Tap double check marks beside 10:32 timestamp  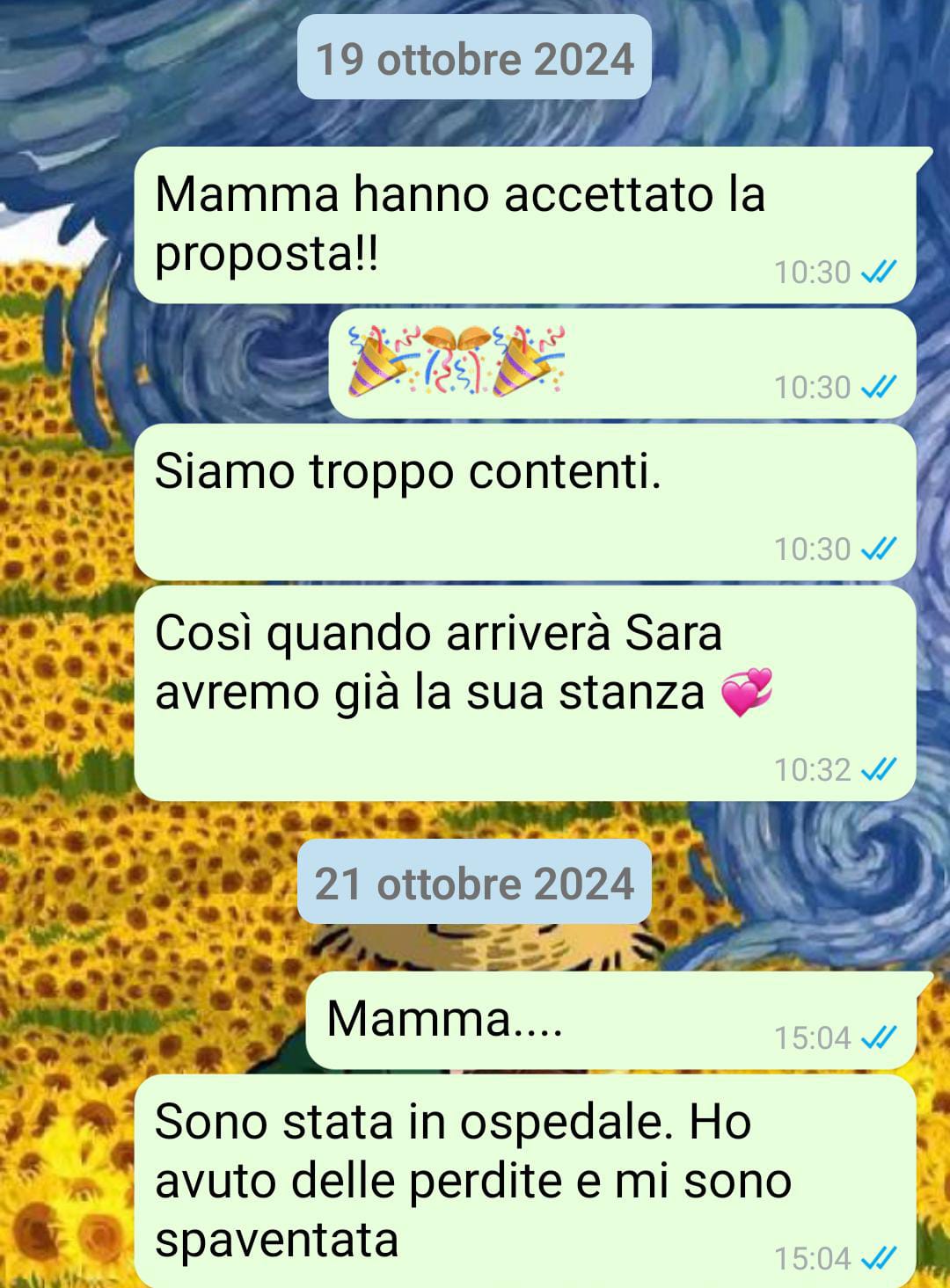pyautogui.click(x=878, y=770)
